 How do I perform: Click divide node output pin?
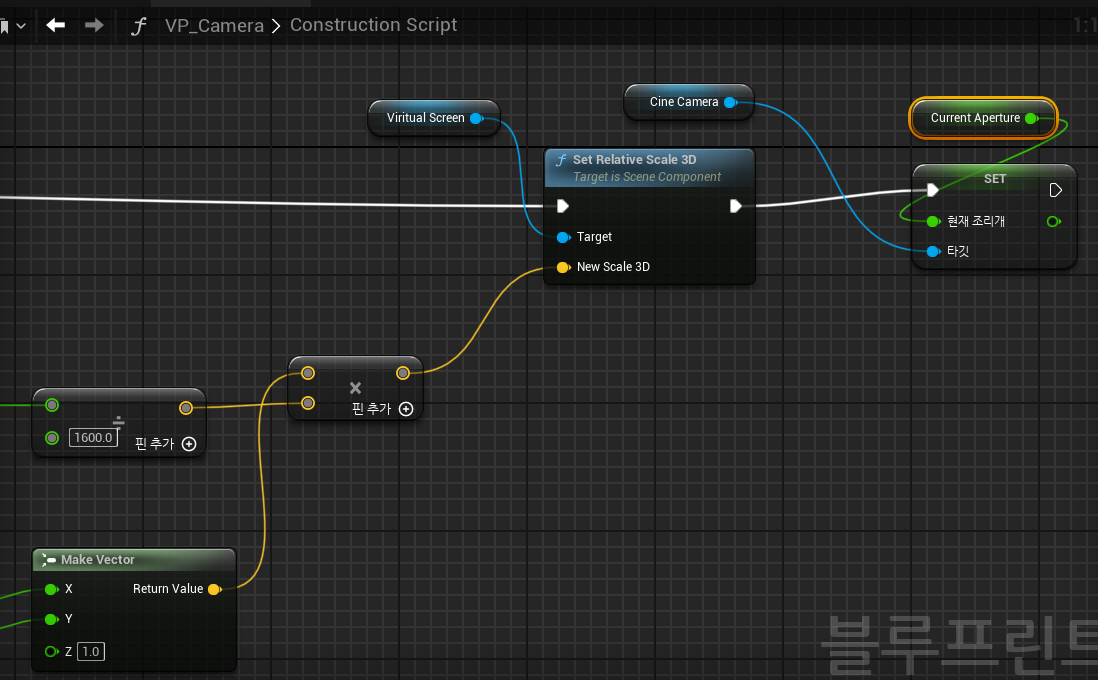click(186, 408)
